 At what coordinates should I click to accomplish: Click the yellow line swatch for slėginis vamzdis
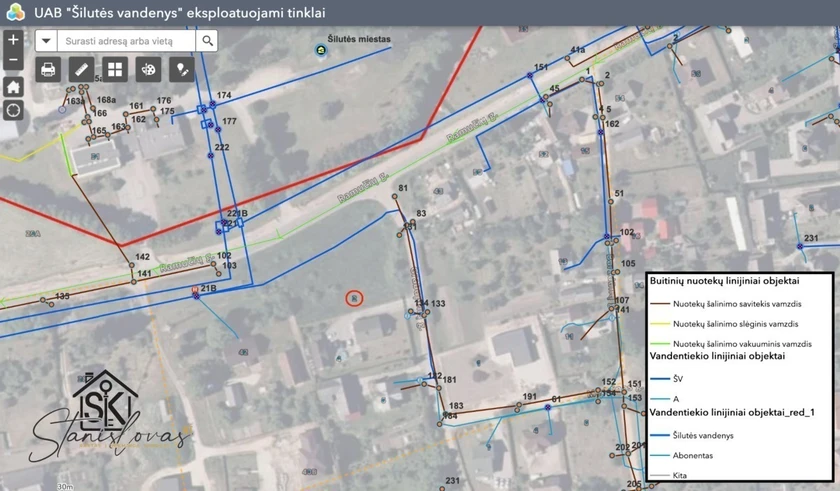pyautogui.click(x=660, y=324)
